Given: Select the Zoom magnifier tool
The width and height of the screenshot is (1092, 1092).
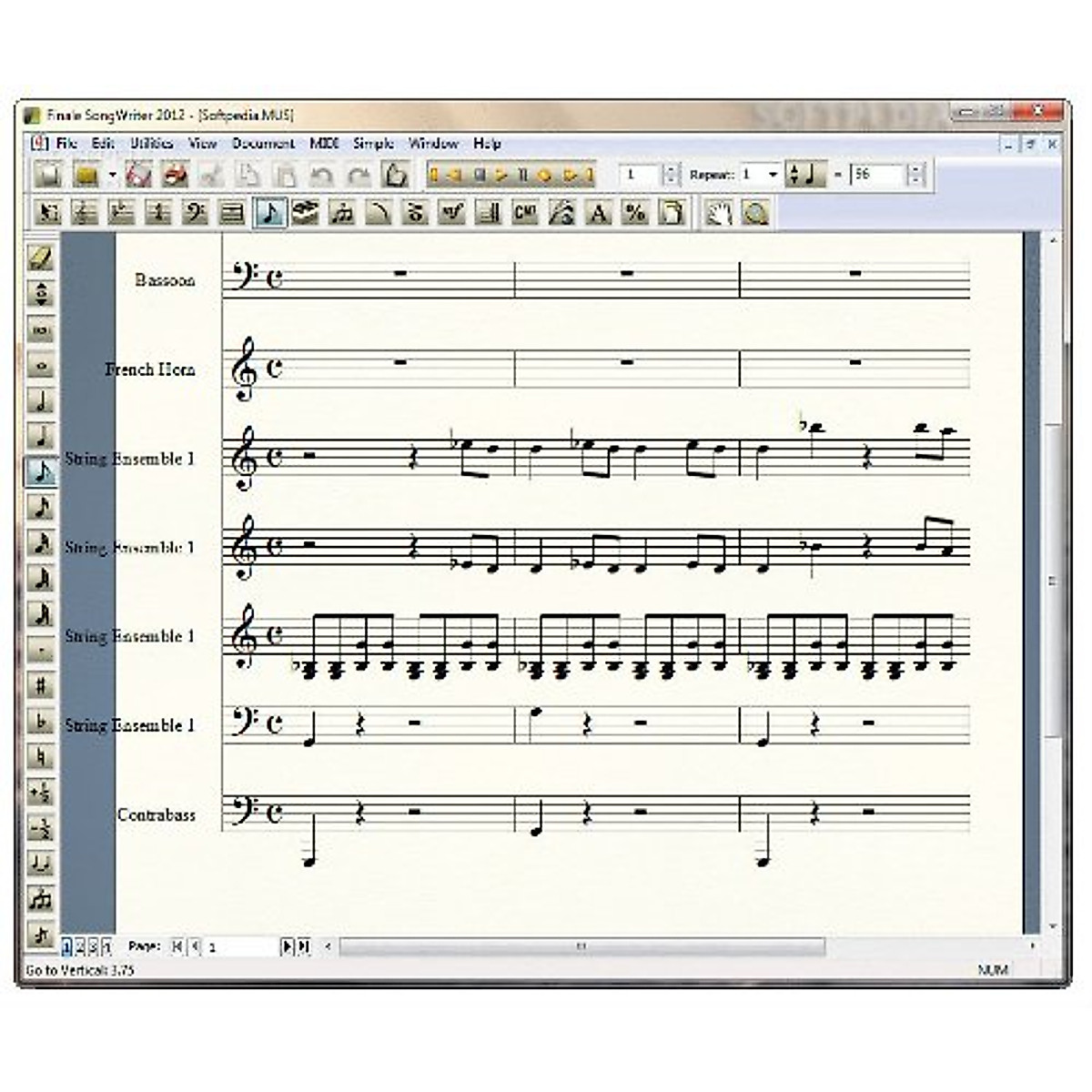Looking at the screenshot, I should coord(755,213).
